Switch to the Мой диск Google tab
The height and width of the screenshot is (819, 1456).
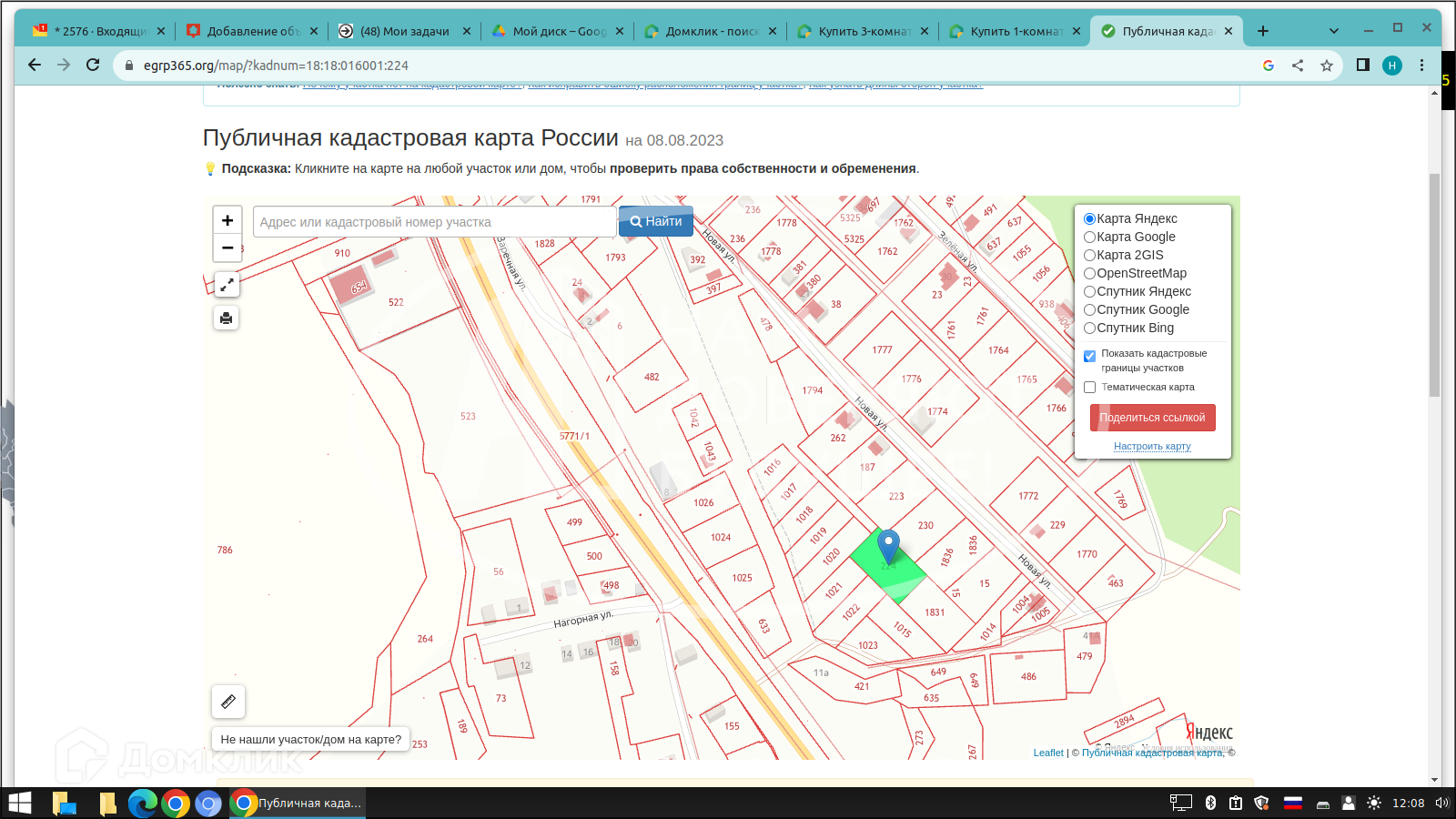pos(558,31)
